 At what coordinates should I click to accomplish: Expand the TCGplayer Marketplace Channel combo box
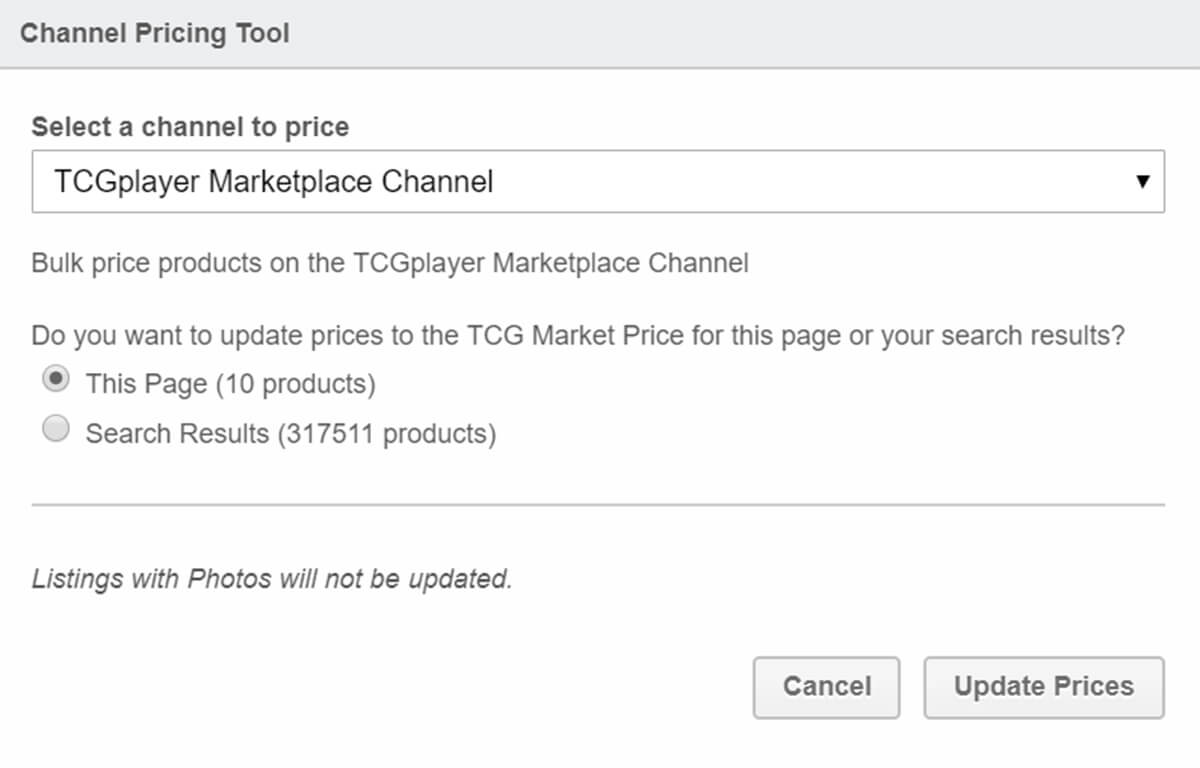point(600,181)
